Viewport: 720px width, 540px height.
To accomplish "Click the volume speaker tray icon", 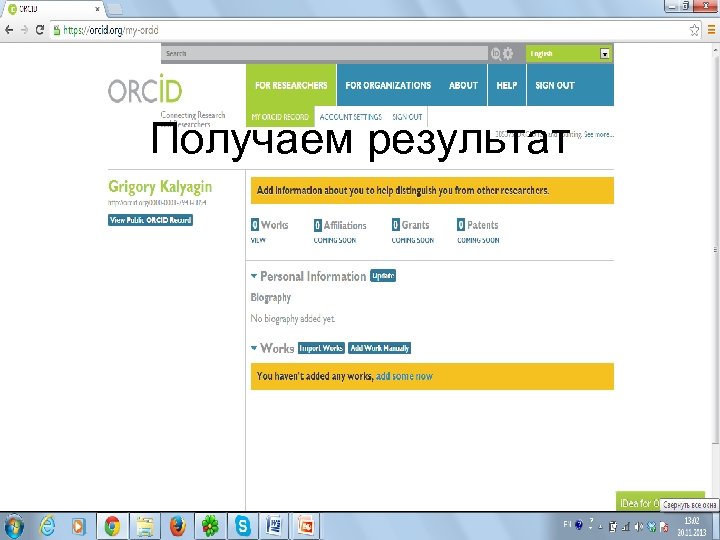I will pos(638,527).
